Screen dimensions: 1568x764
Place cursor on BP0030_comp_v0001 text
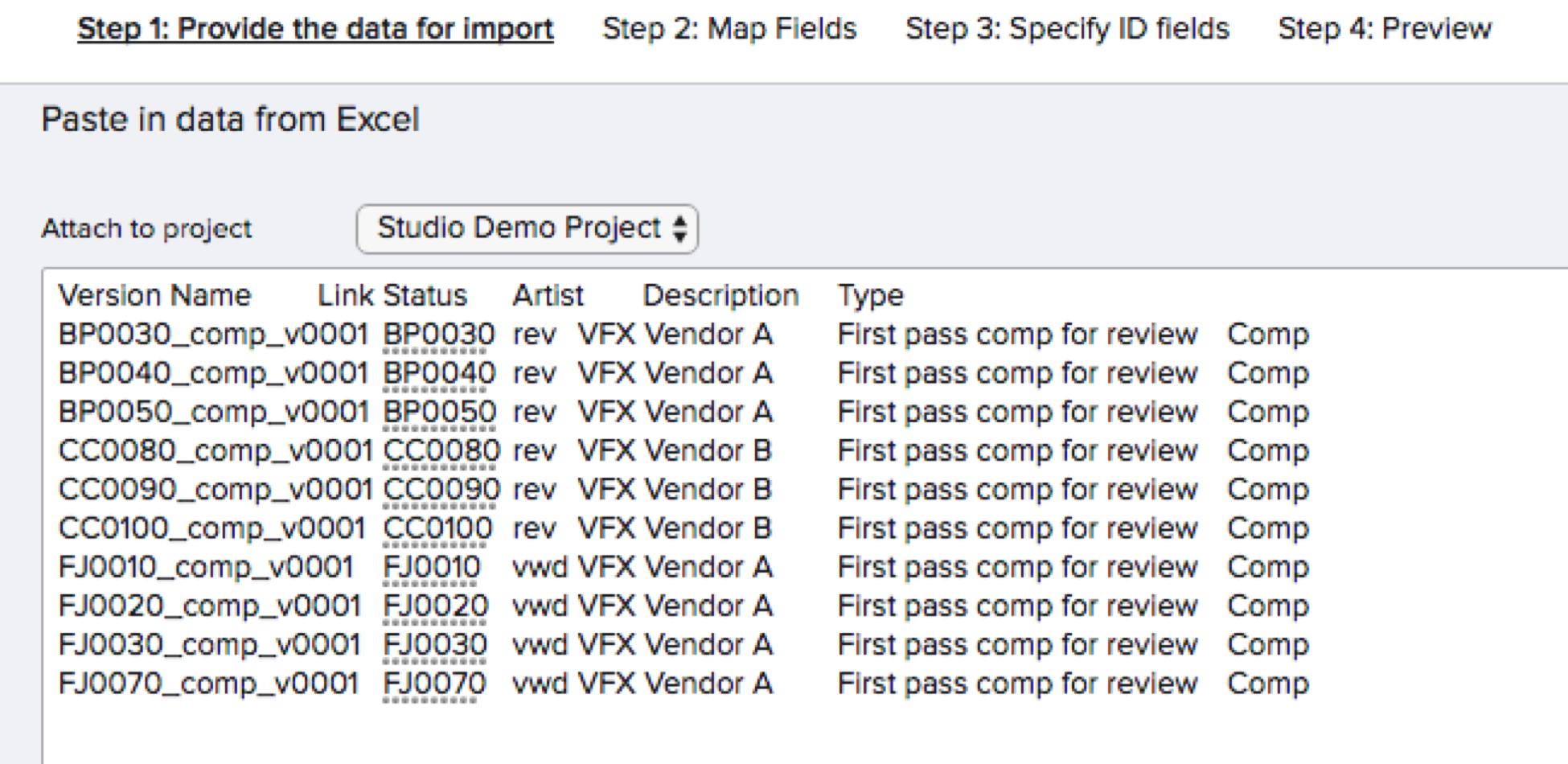[x=213, y=335]
